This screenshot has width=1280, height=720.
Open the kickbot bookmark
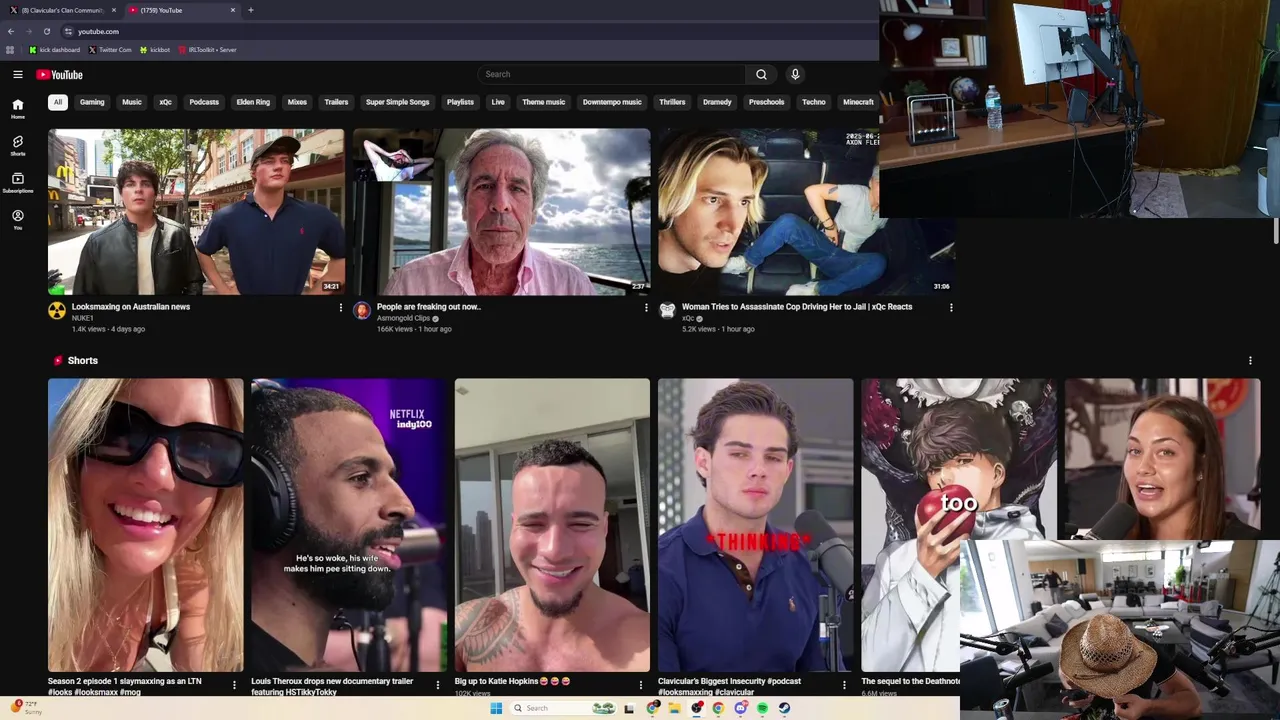[155, 49]
